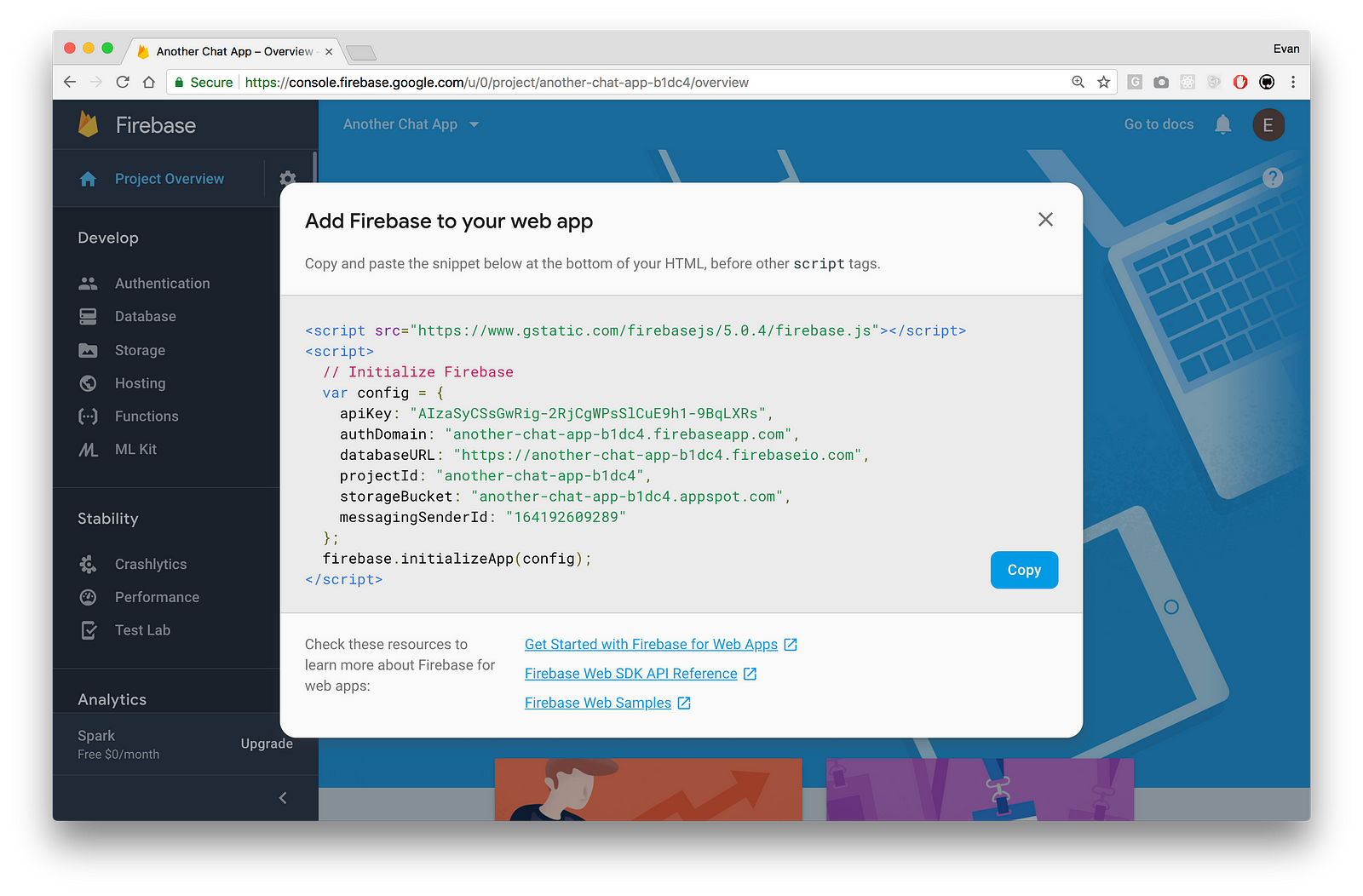Click the red Opera-style extension icon
This screenshot has height=896, width=1363.
pos(1240,82)
